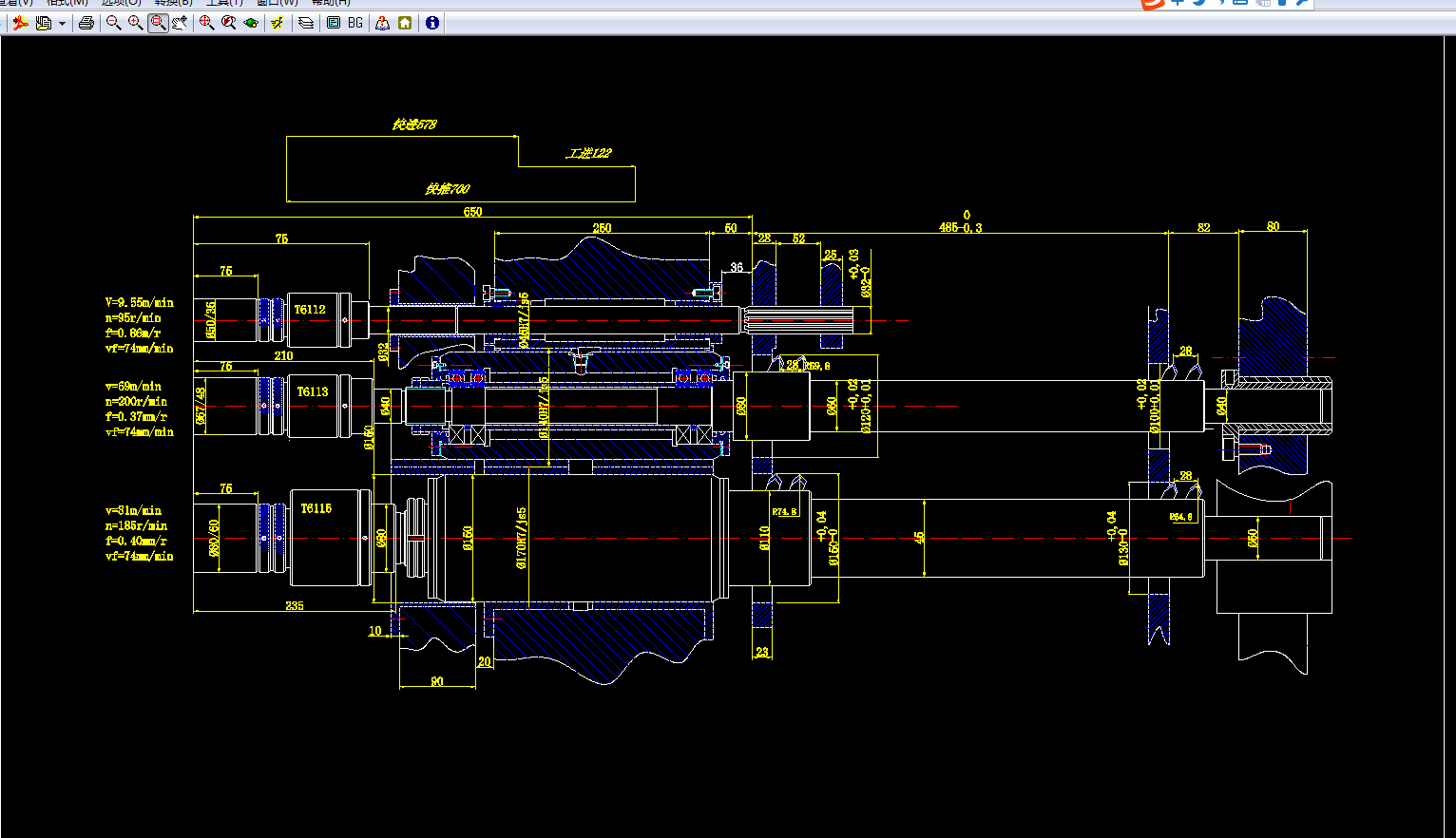Viewport: 1456px width, 838px height.
Task: Select the zoom out magnifier
Action: (113, 23)
